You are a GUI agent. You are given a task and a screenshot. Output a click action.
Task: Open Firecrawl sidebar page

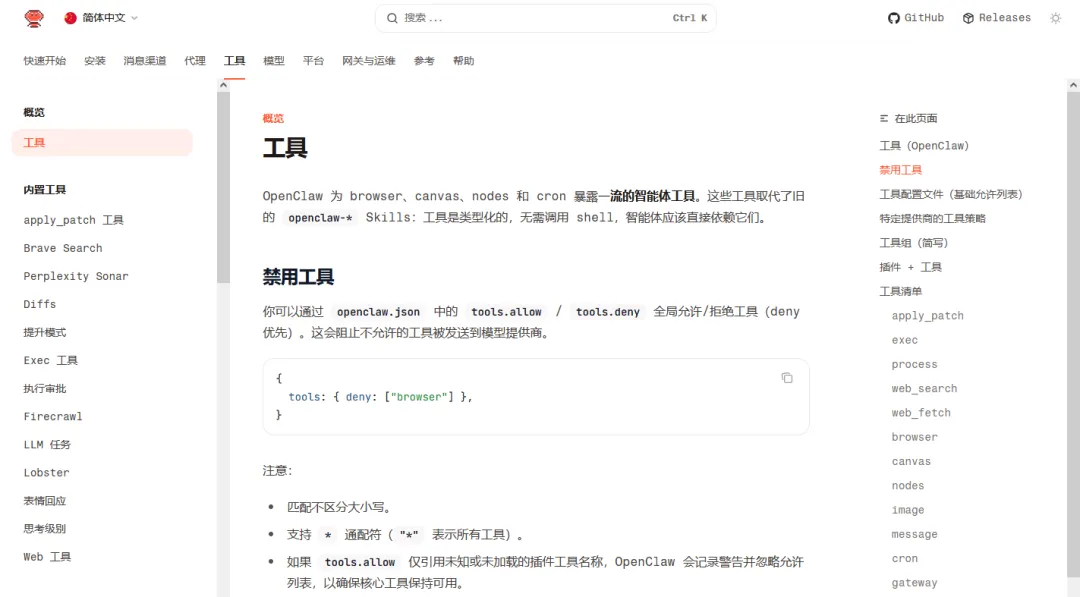(53, 417)
